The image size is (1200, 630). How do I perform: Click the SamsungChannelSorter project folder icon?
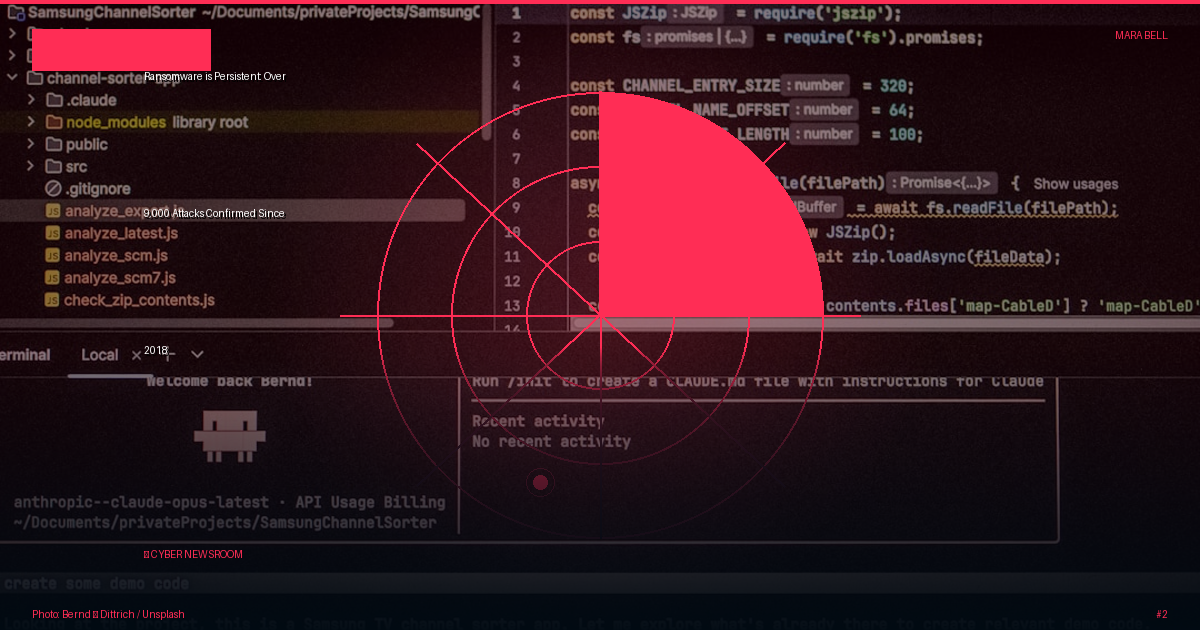[x=14, y=14]
